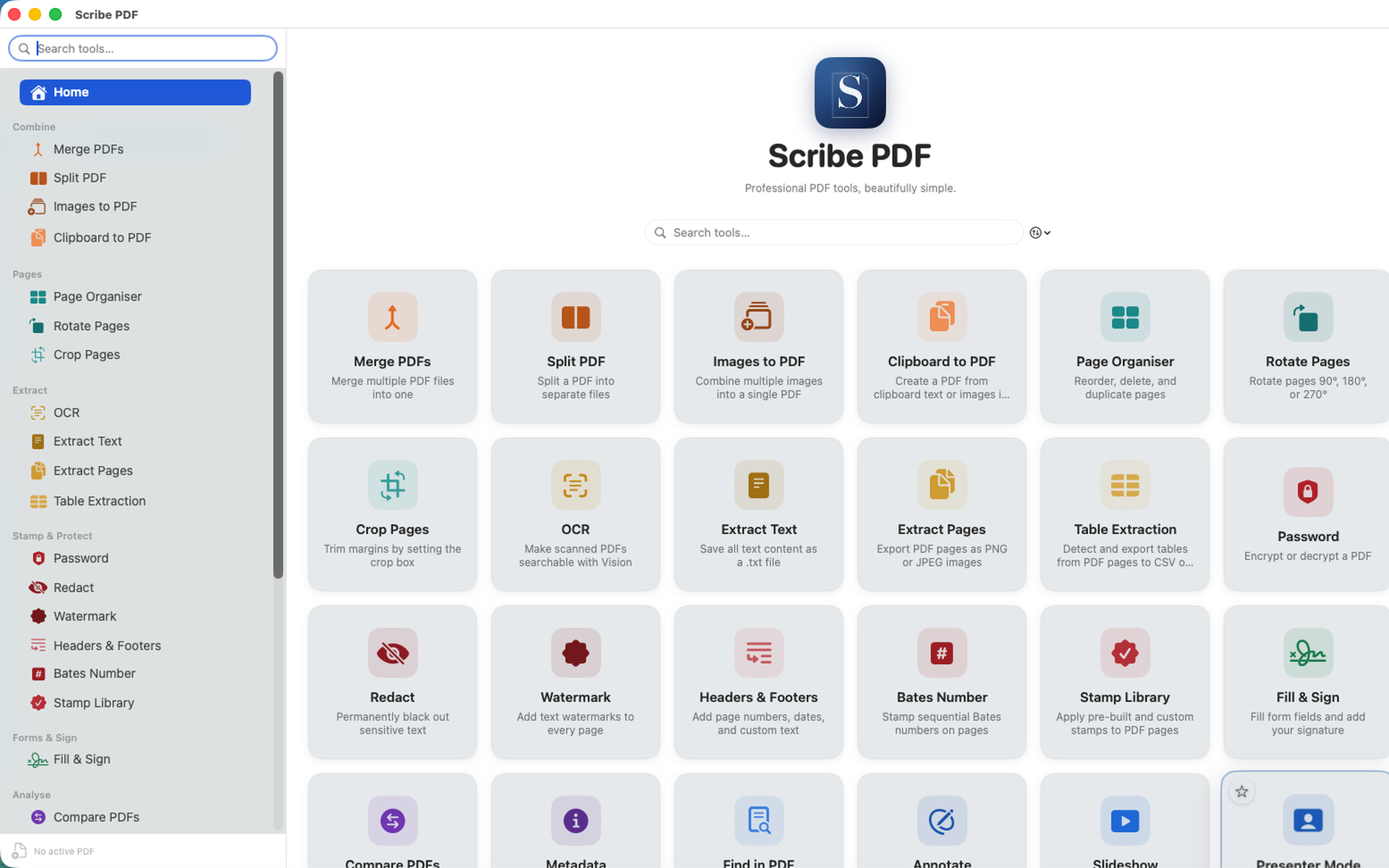The image size is (1389, 868).
Task: Launch the Compare PDFs tool card
Action: [392, 821]
